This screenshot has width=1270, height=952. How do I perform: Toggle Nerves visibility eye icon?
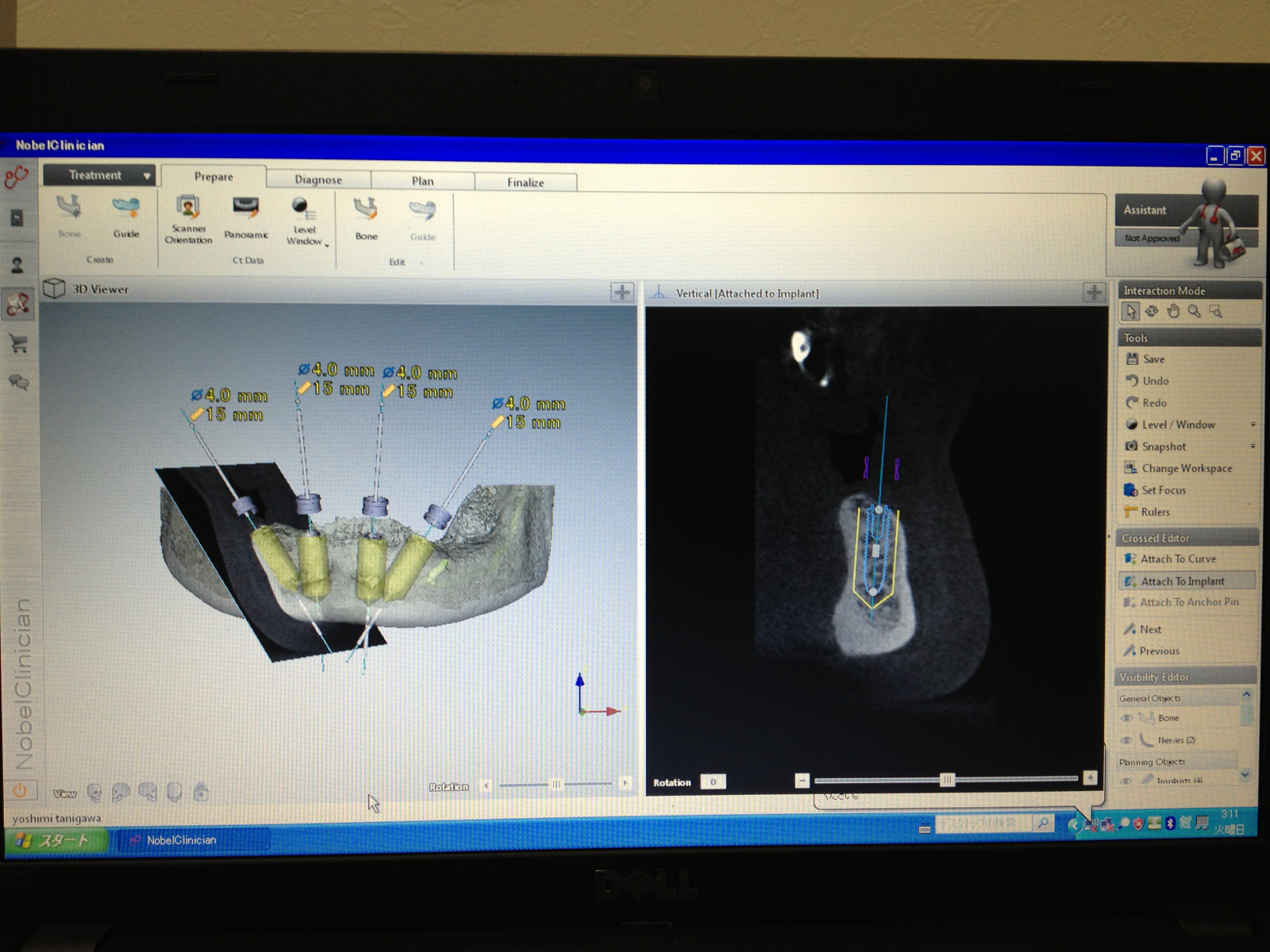pos(1126,740)
